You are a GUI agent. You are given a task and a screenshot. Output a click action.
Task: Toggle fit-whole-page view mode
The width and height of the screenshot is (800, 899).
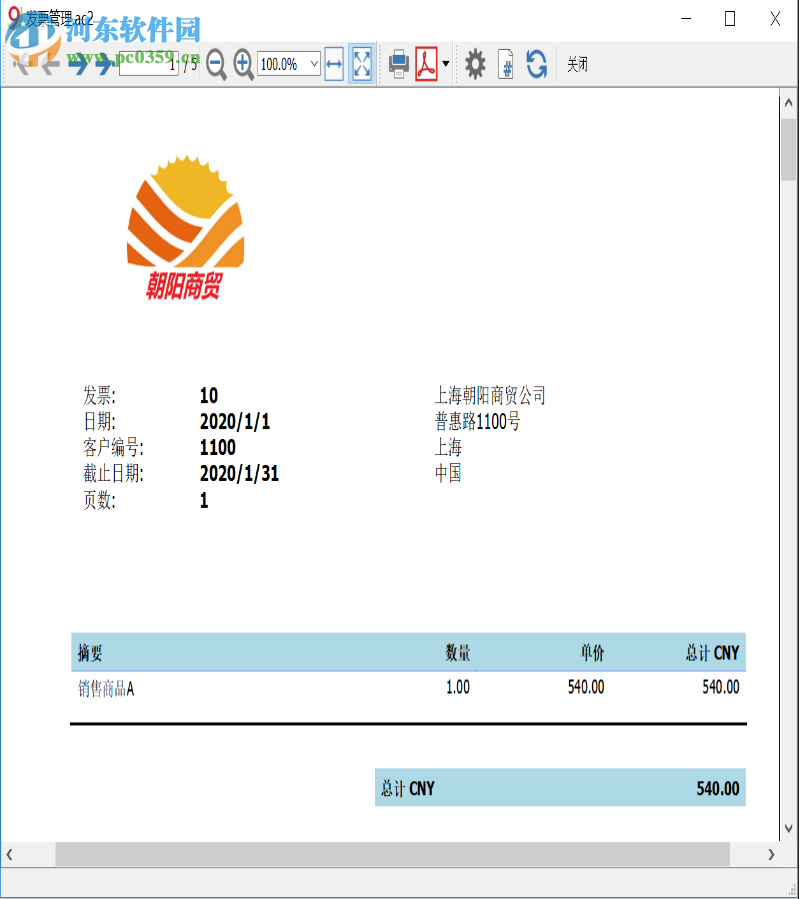360,64
